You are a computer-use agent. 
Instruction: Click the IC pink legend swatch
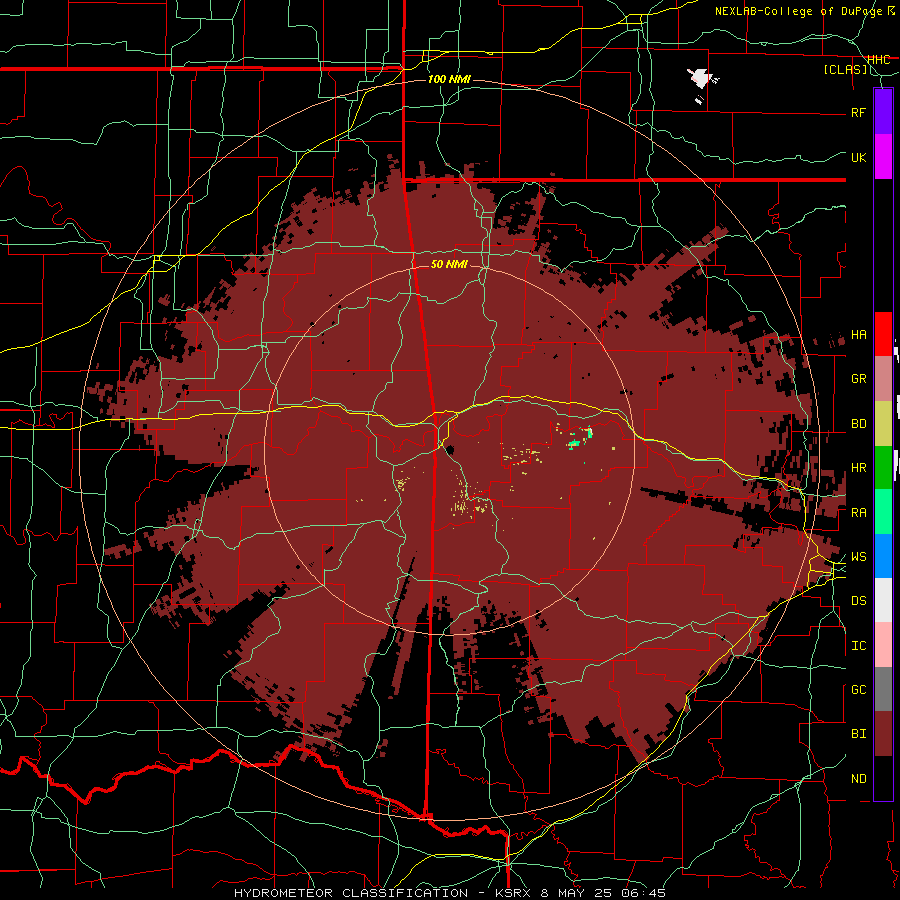[x=883, y=645]
